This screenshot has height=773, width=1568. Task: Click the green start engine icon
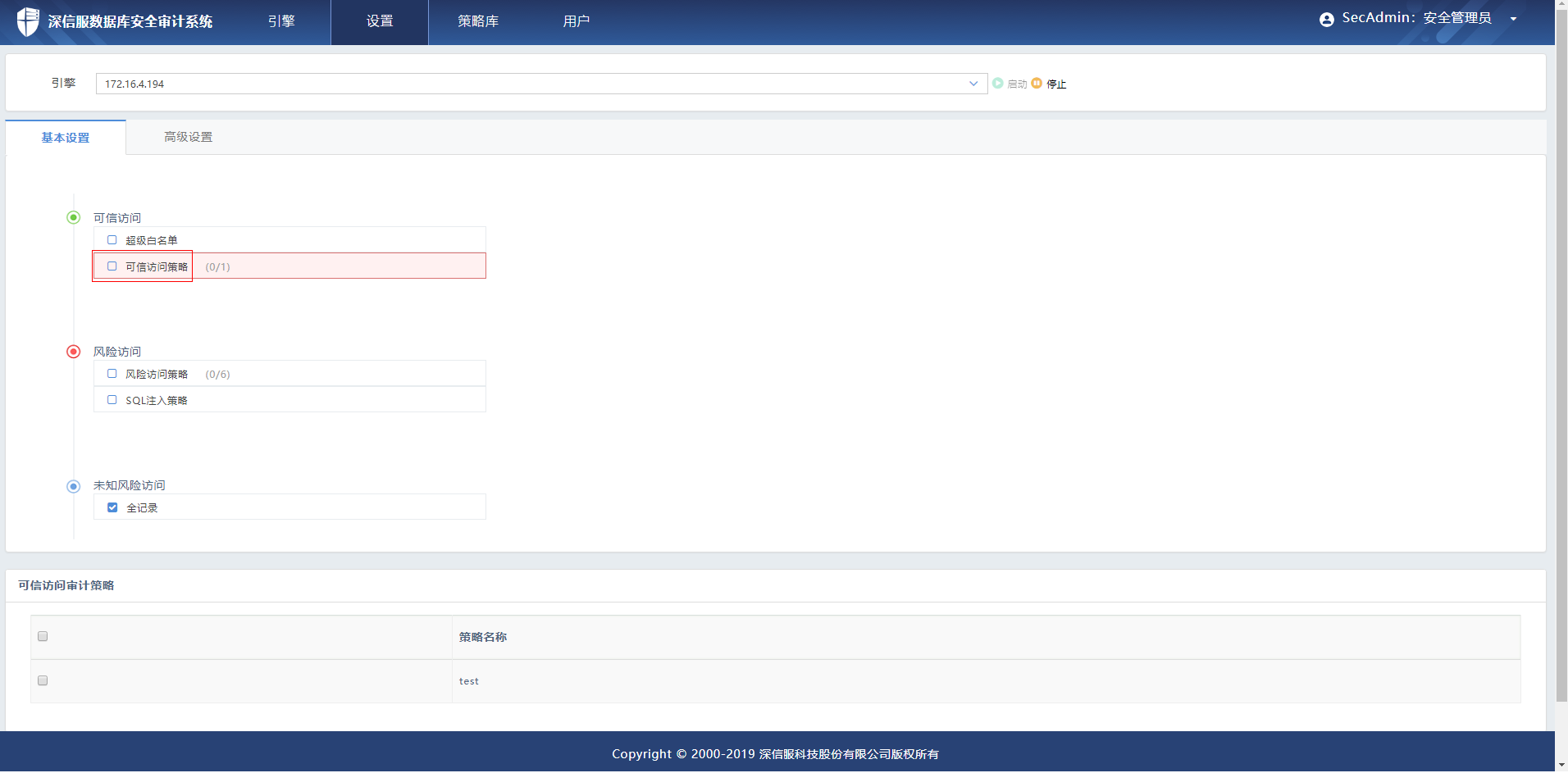point(997,84)
